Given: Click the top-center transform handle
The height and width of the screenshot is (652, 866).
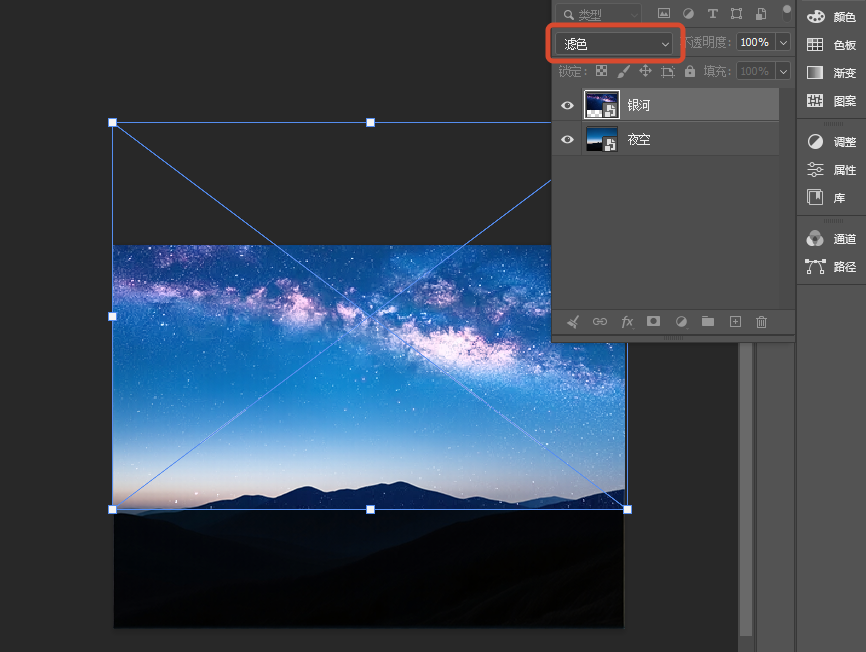Looking at the screenshot, I should (371, 123).
